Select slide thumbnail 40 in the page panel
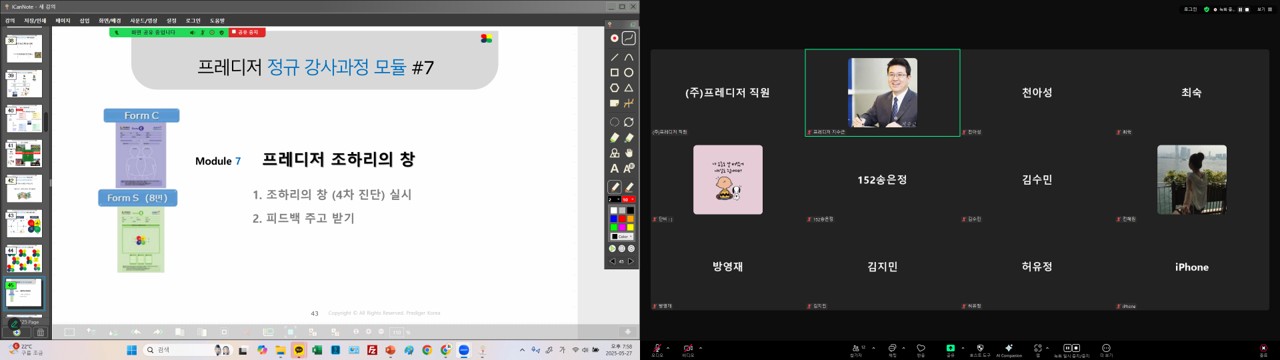Viewport: 1280px width, 360px height. coord(24,119)
